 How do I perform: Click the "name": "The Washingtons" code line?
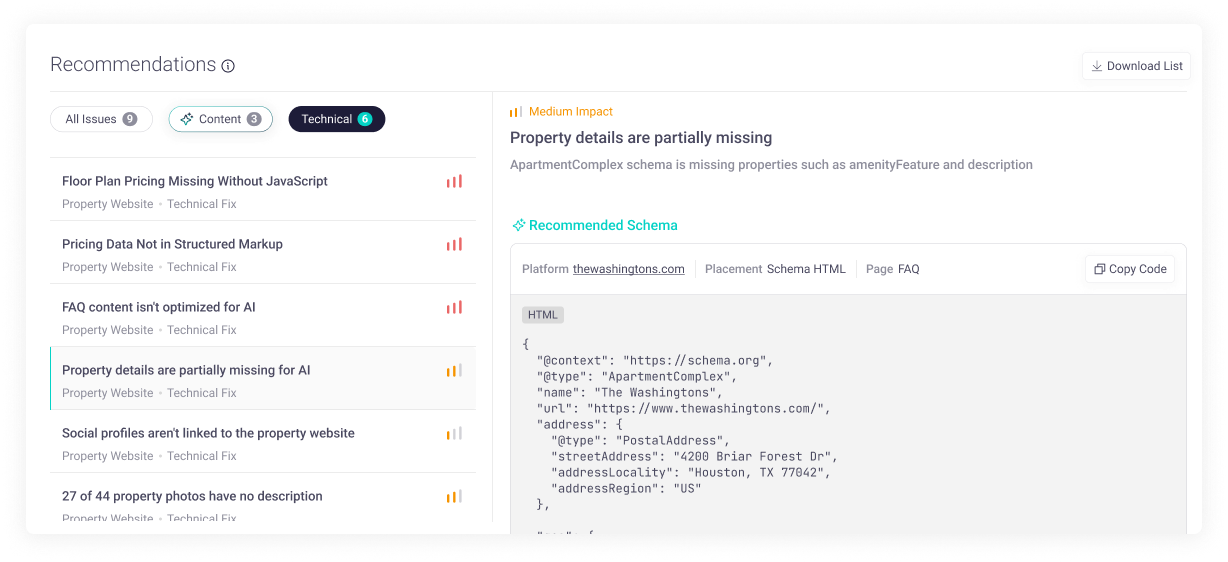(x=630, y=393)
